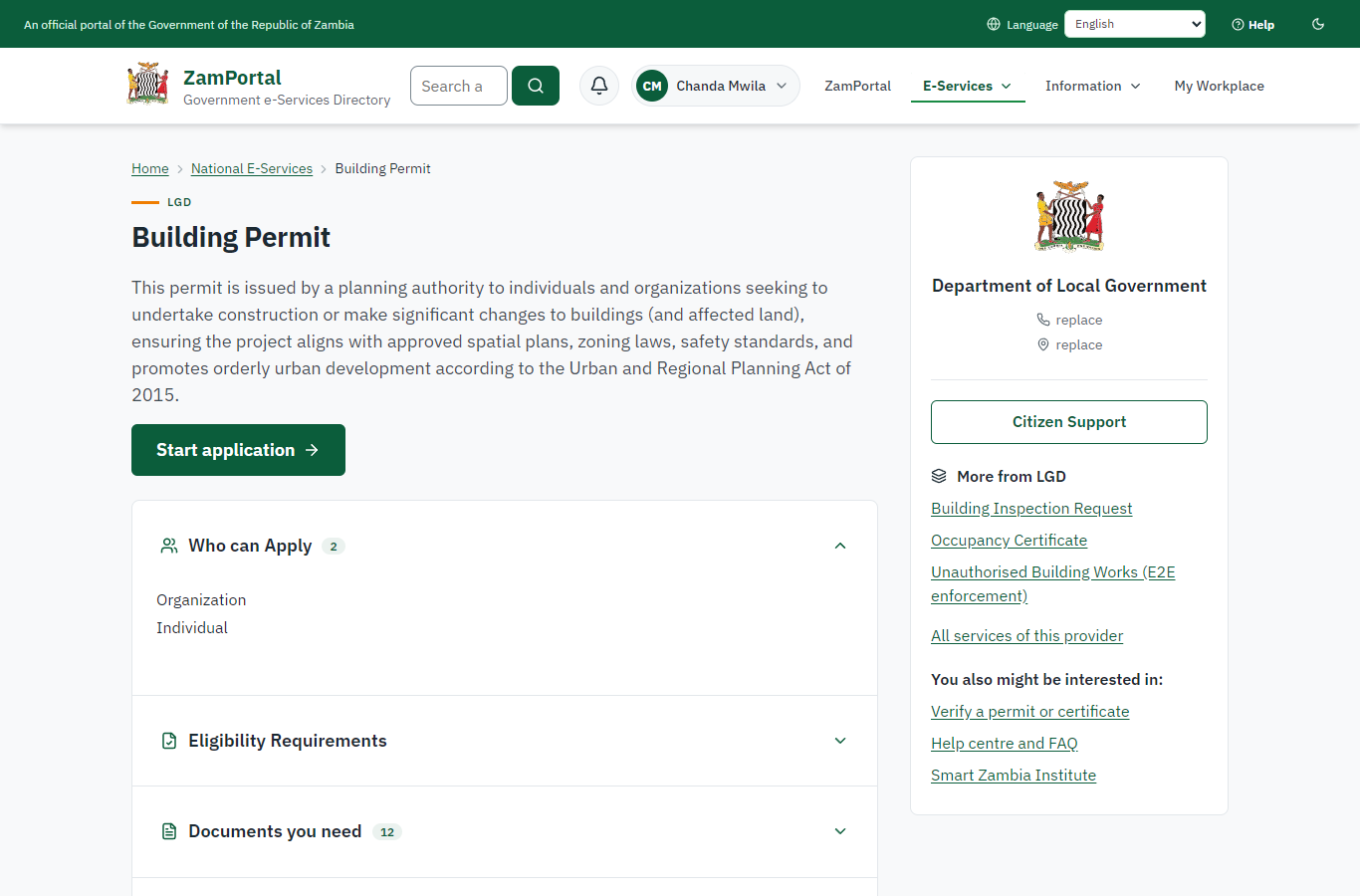
Task: Go to My Workplace
Action: 1220,86
